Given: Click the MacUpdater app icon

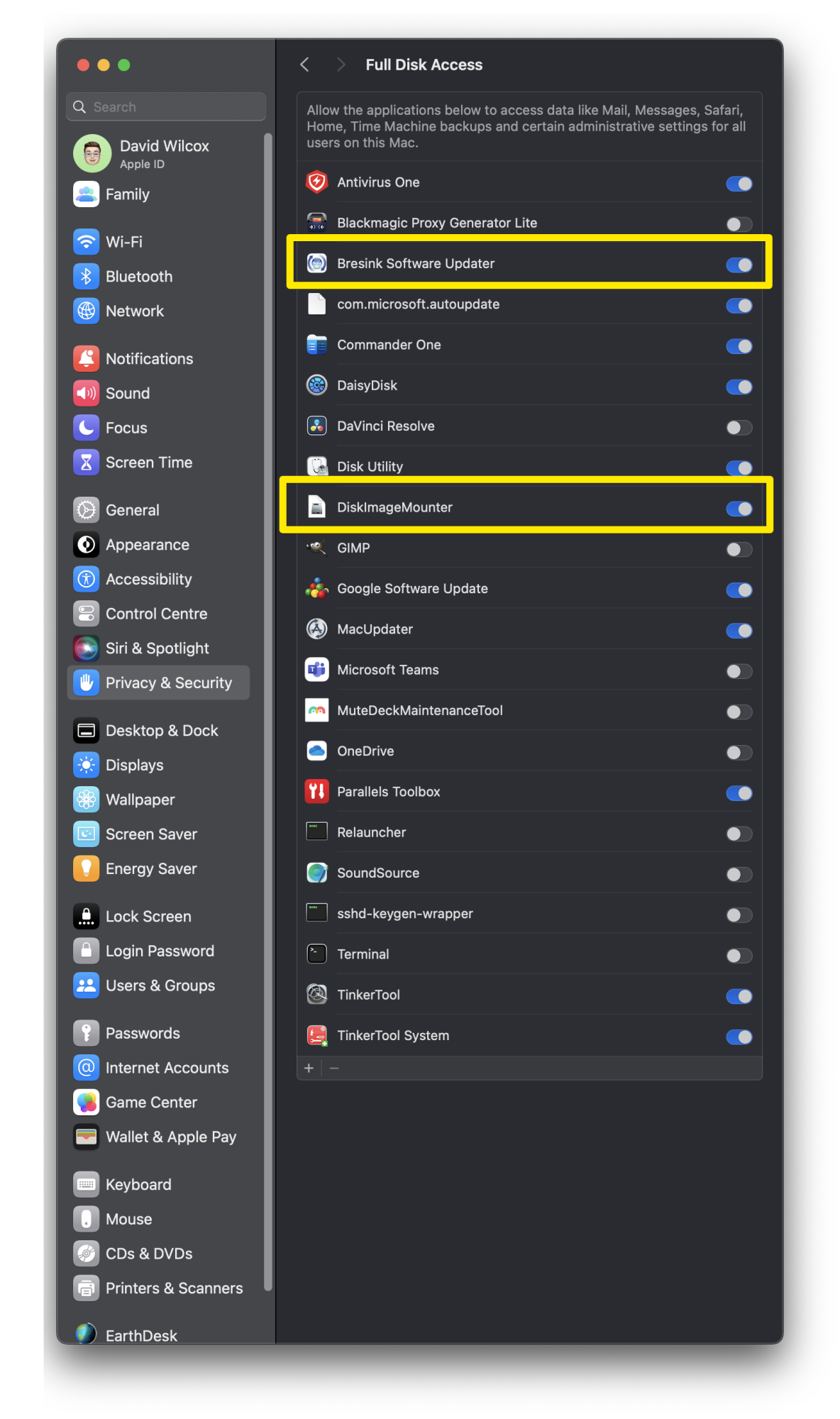Looking at the screenshot, I should (316, 629).
